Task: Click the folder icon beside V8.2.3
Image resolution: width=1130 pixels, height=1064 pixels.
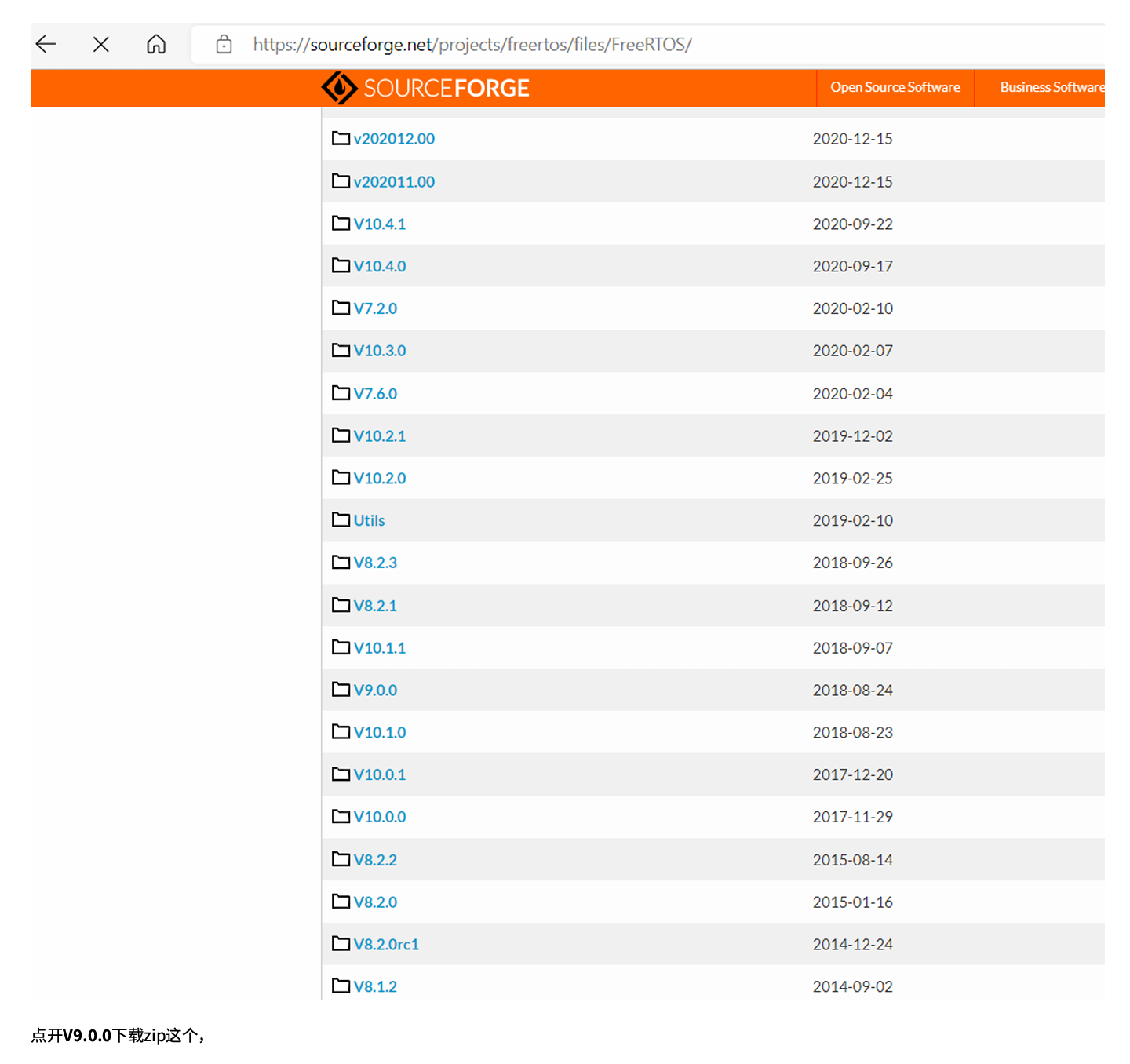Action: 341,563
